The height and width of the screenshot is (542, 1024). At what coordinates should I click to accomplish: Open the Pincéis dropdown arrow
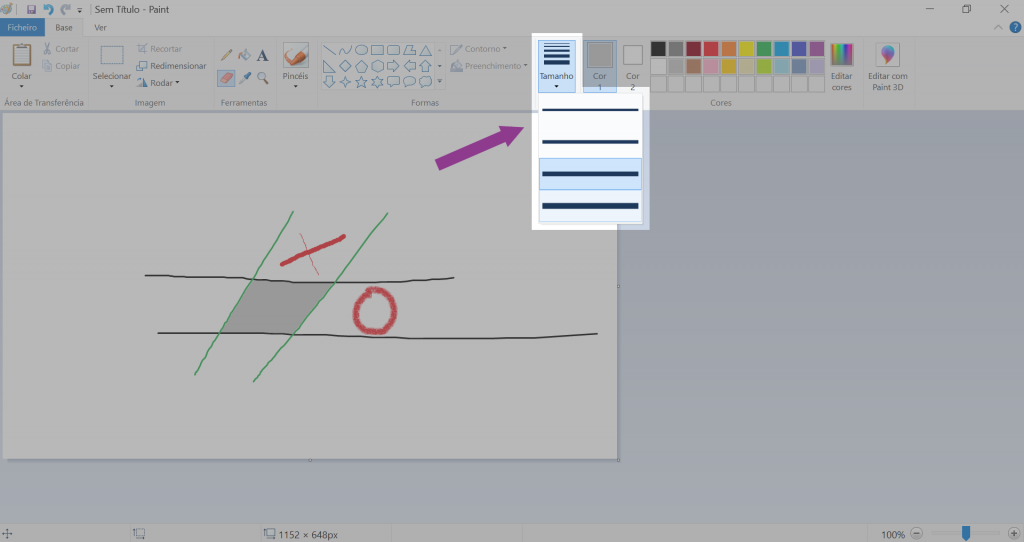(295, 86)
